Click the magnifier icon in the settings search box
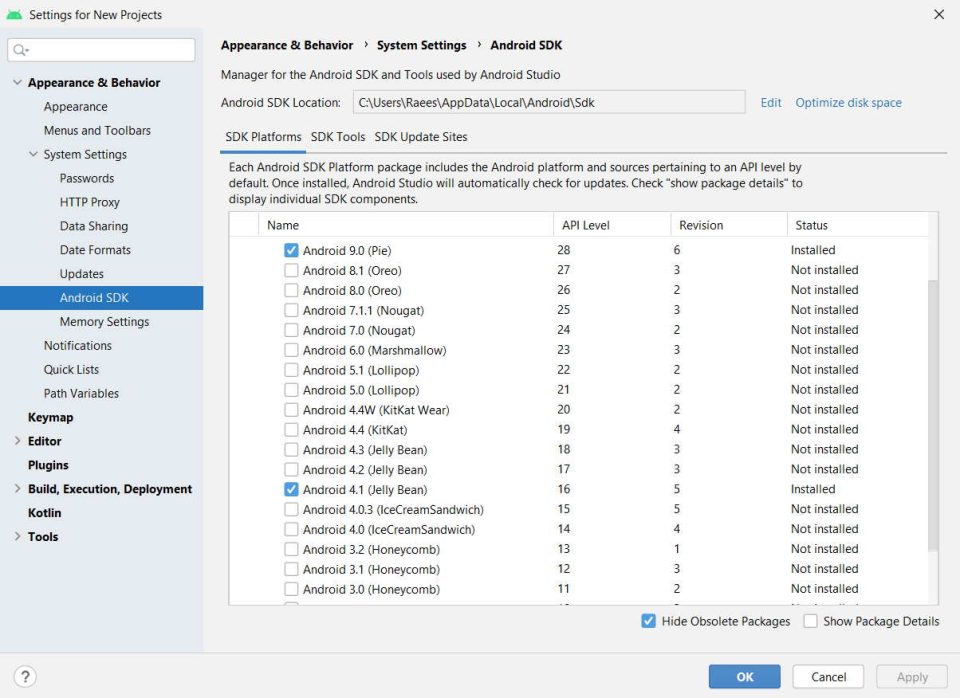This screenshot has width=960, height=698. (18, 49)
